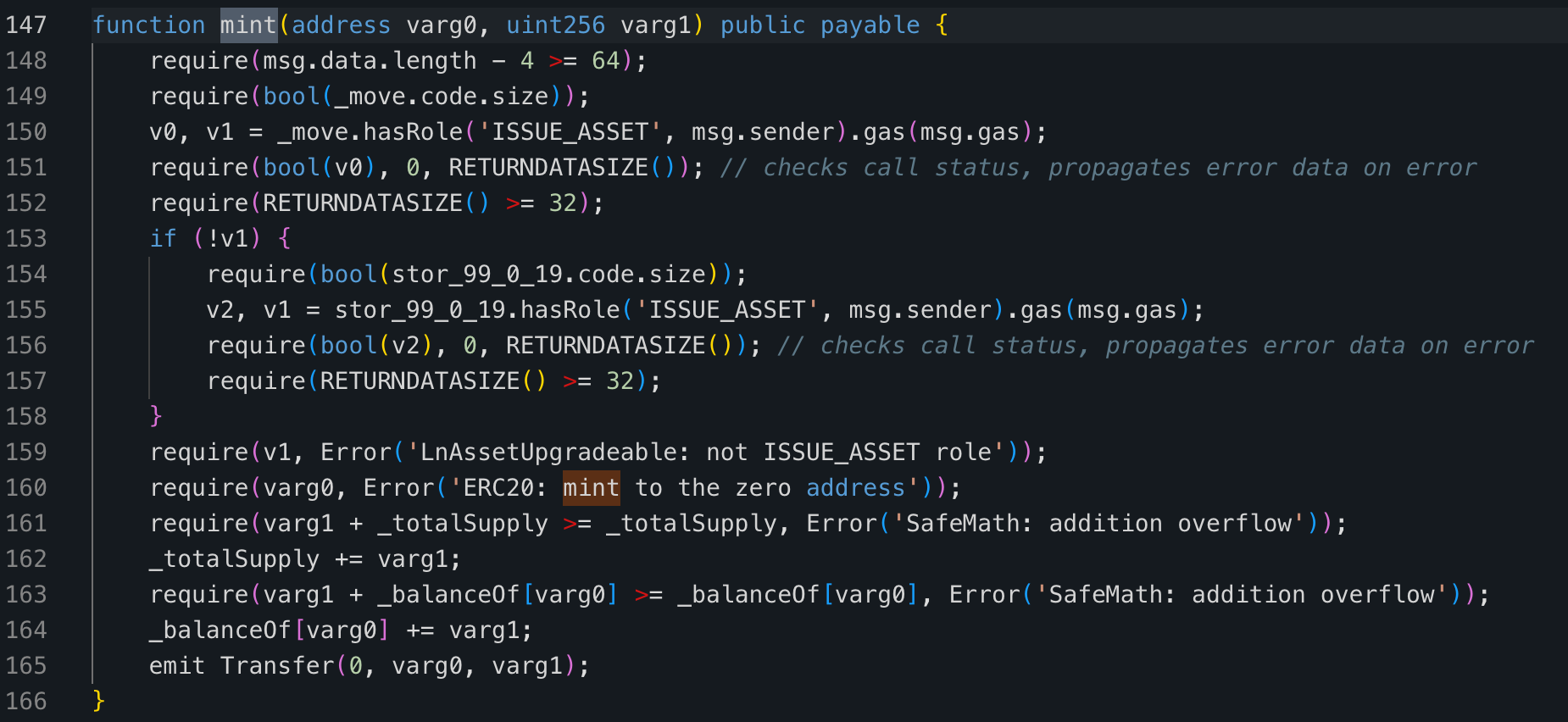Screen dimensions: 1568x722
Task: Click the mint function name on line 147
Action: (x=248, y=25)
